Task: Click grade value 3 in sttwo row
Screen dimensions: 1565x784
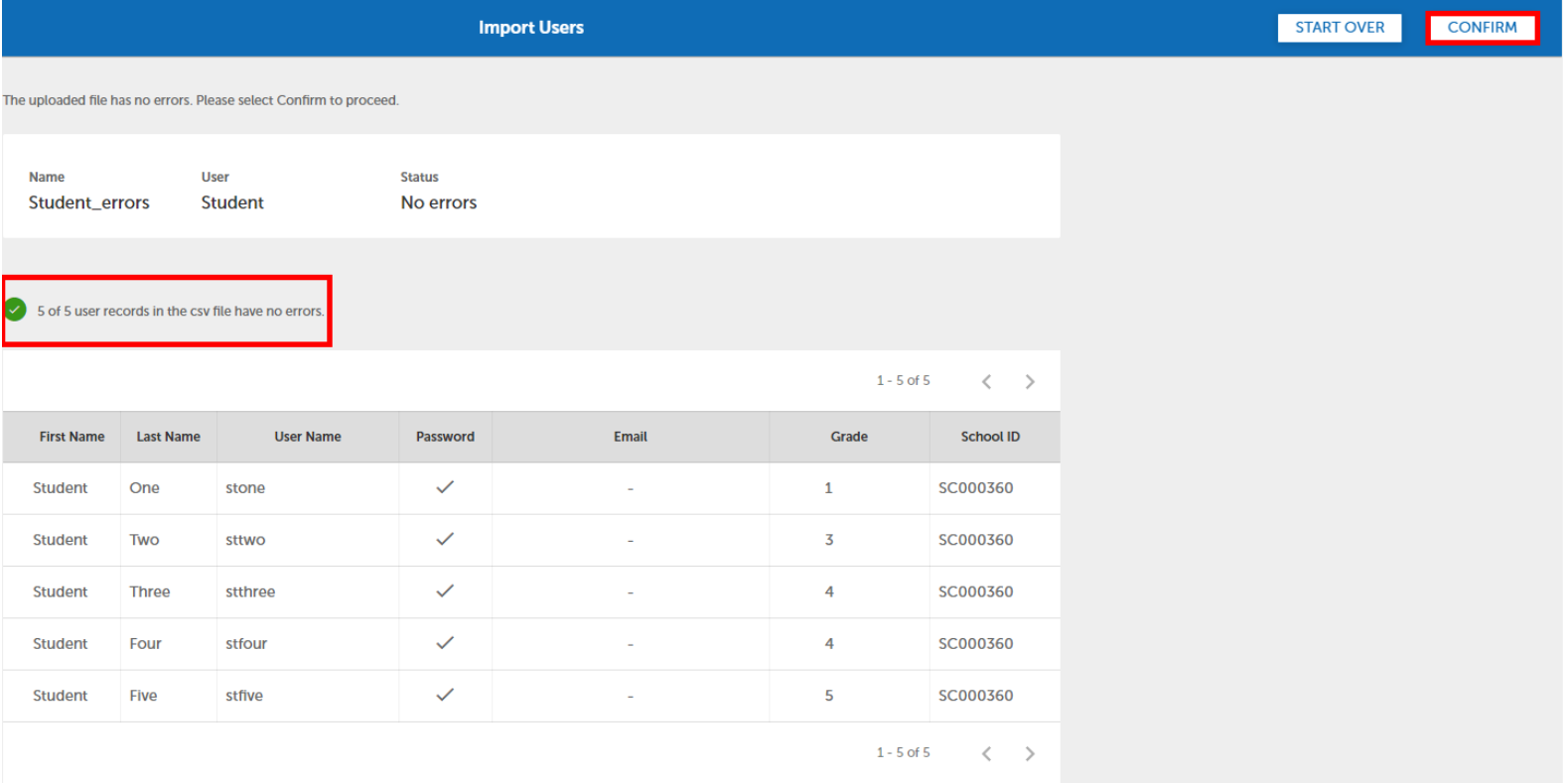Action: click(x=829, y=540)
